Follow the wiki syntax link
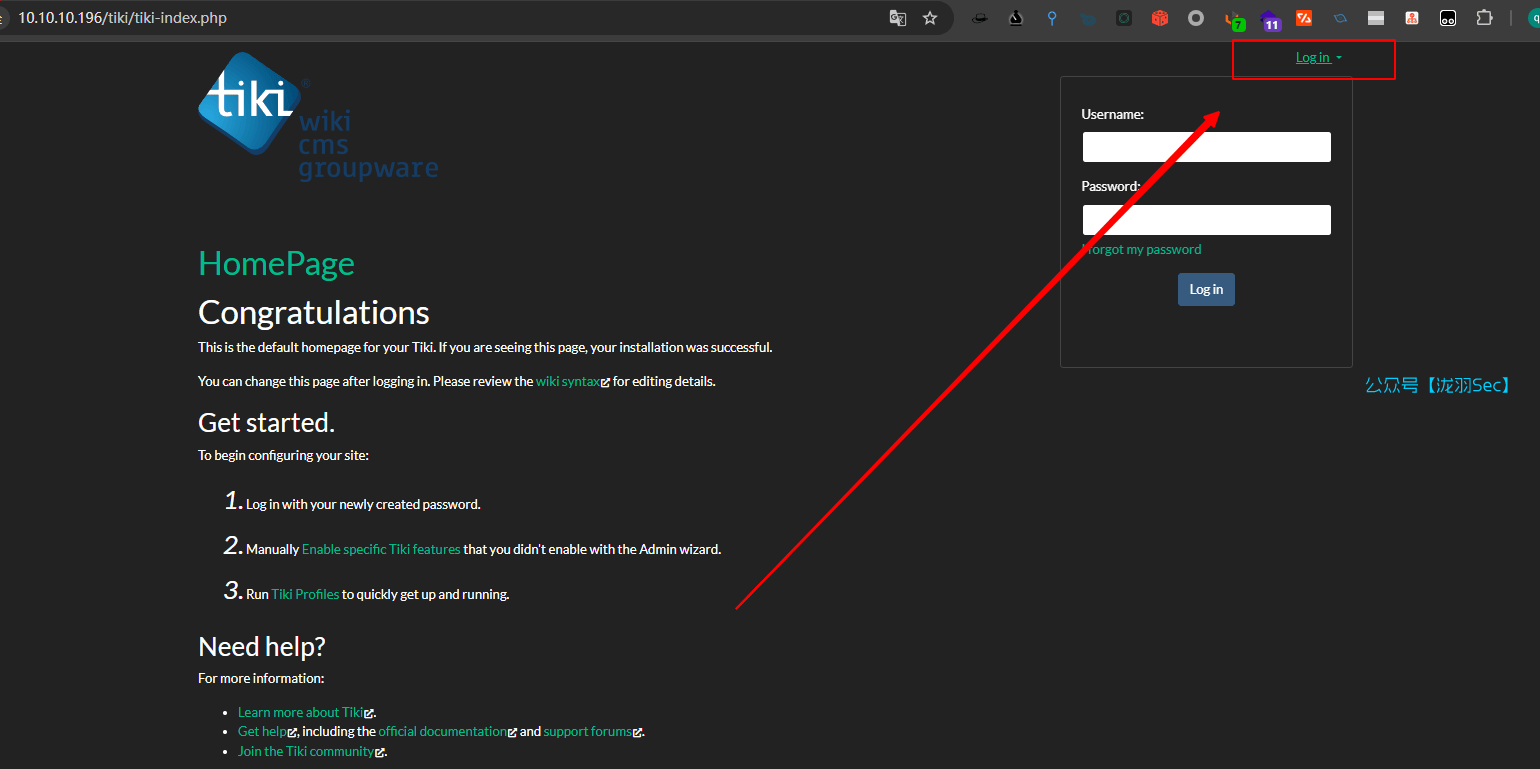Image resolution: width=1540 pixels, height=769 pixels. [x=567, y=382]
